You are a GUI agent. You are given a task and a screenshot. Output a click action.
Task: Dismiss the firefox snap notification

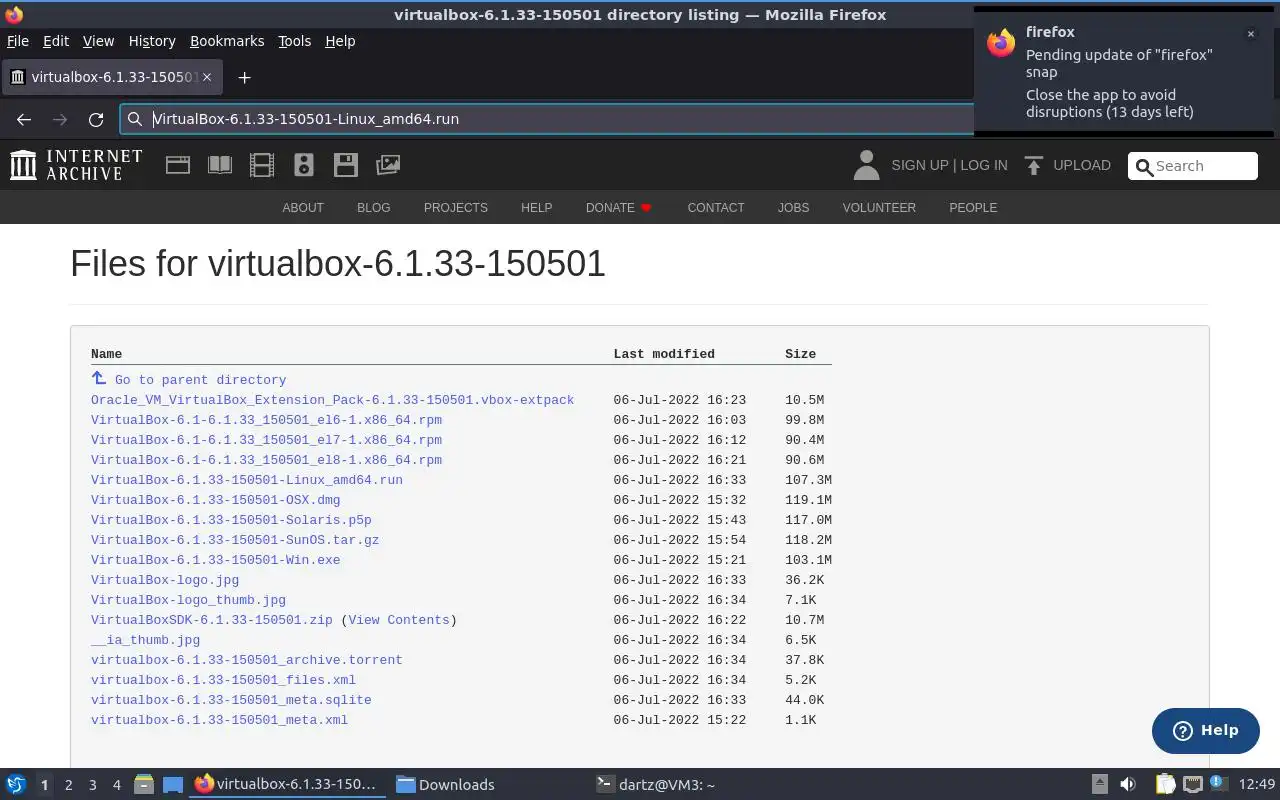click(x=1250, y=34)
